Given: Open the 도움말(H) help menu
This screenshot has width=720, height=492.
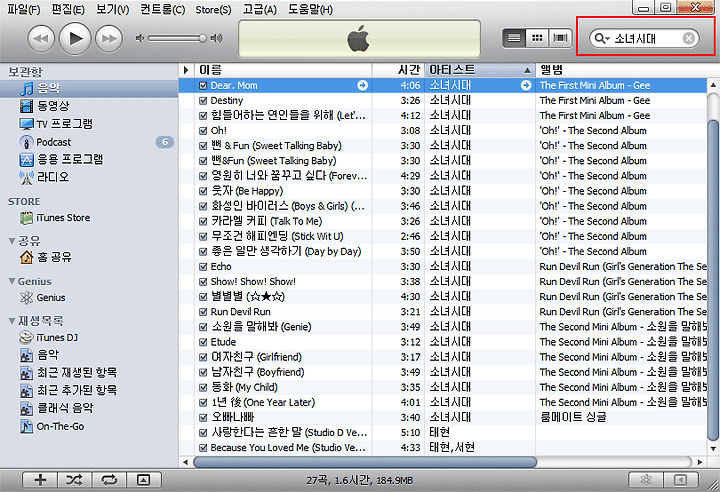Looking at the screenshot, I should 310,9.
